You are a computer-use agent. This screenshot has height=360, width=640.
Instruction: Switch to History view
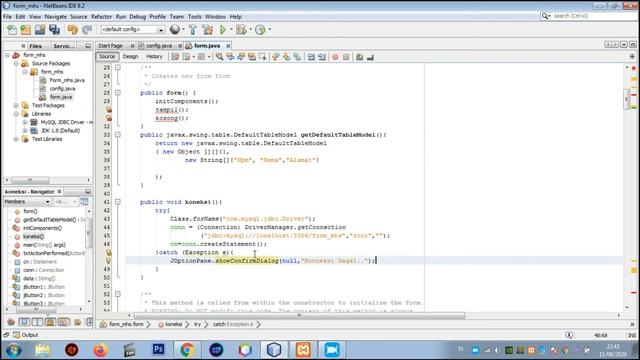[154, 57]
